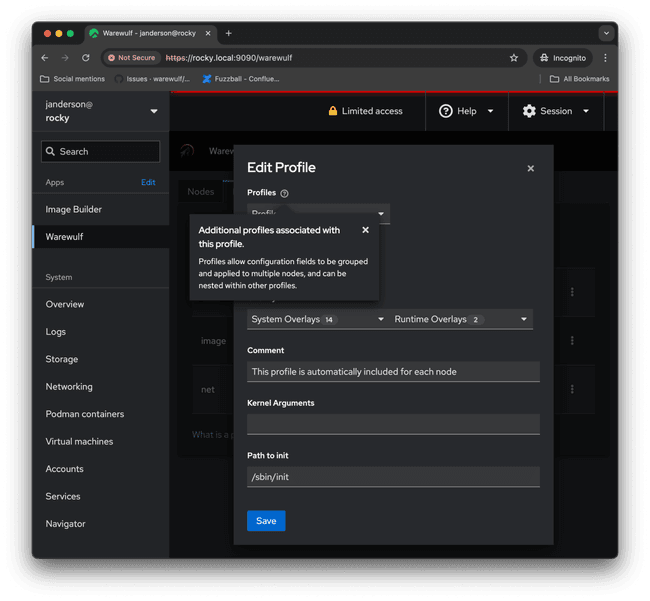Click the browser back arrow
Image resolution: width=650 pixels, height=601 pixels.
[x=44, y=58]
